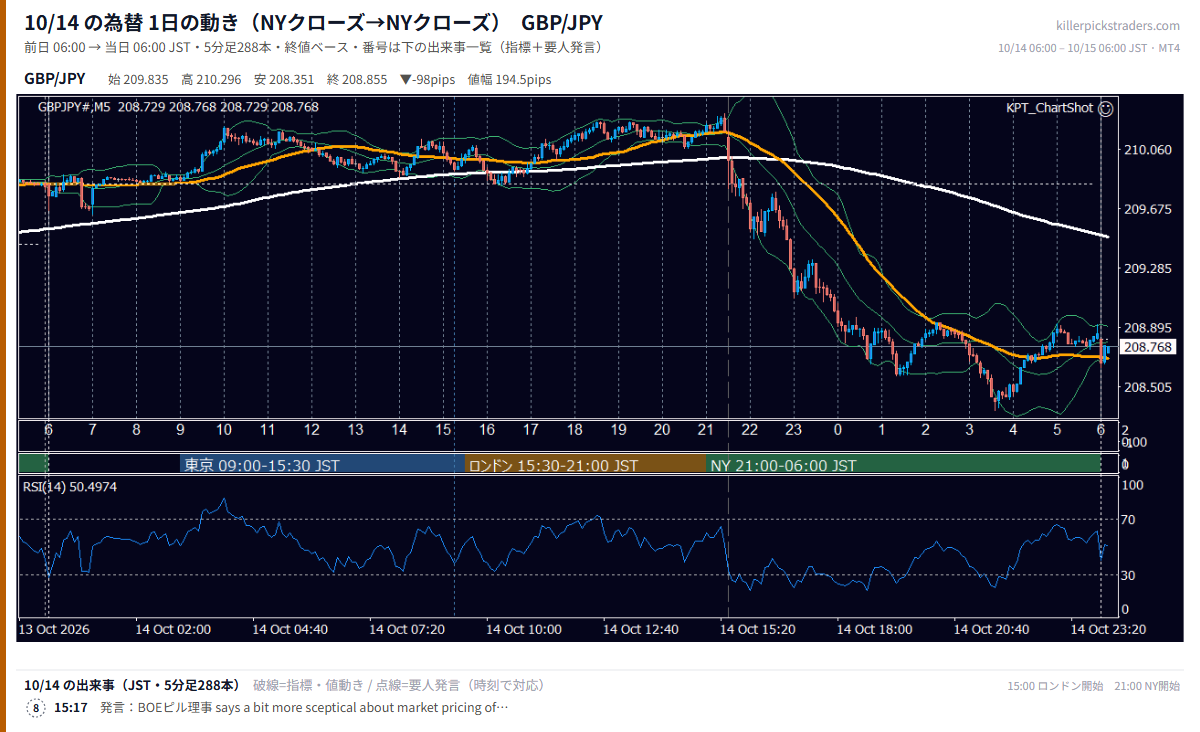Click the ▼-98pips change value
Screen dimensions: 1200x732
[428, 80]
